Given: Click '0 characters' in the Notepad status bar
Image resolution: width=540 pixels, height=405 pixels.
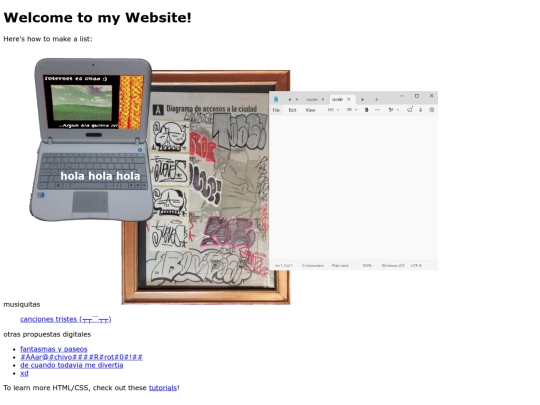Looking at the screenshot, I should point(313,266).
